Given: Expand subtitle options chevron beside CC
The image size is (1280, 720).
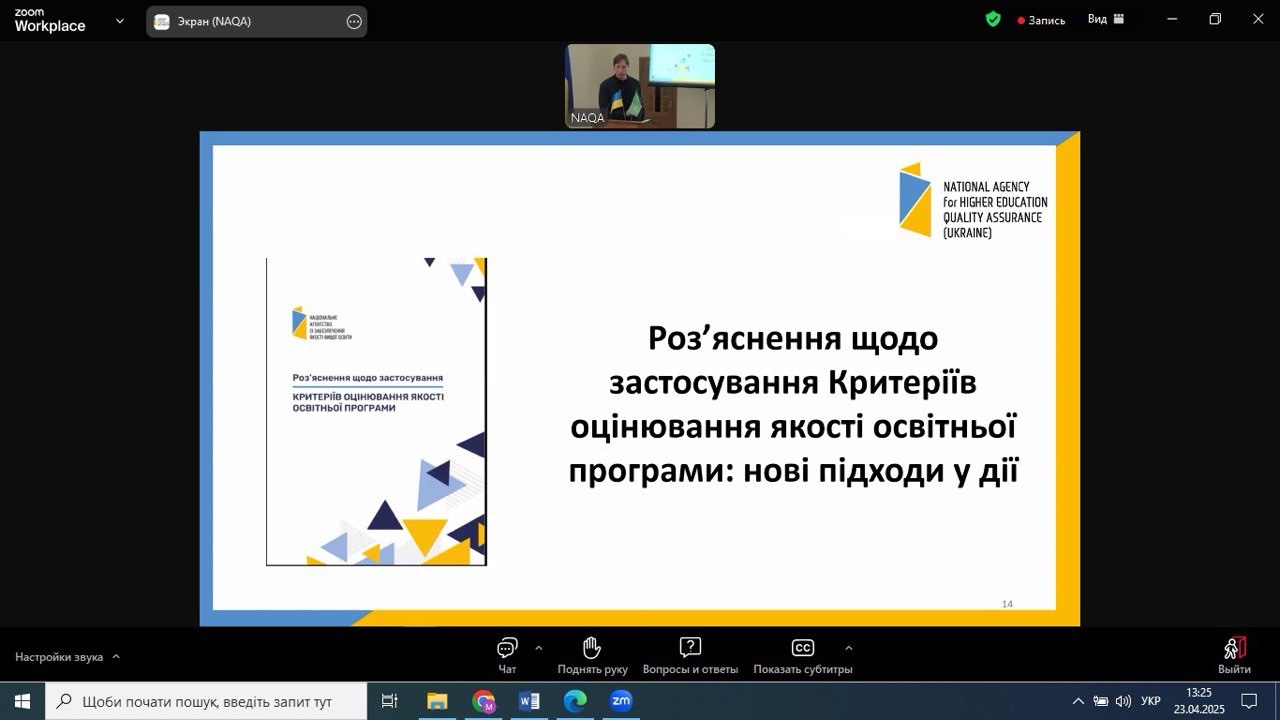Looking at the screenshot, I should (849, 647).
